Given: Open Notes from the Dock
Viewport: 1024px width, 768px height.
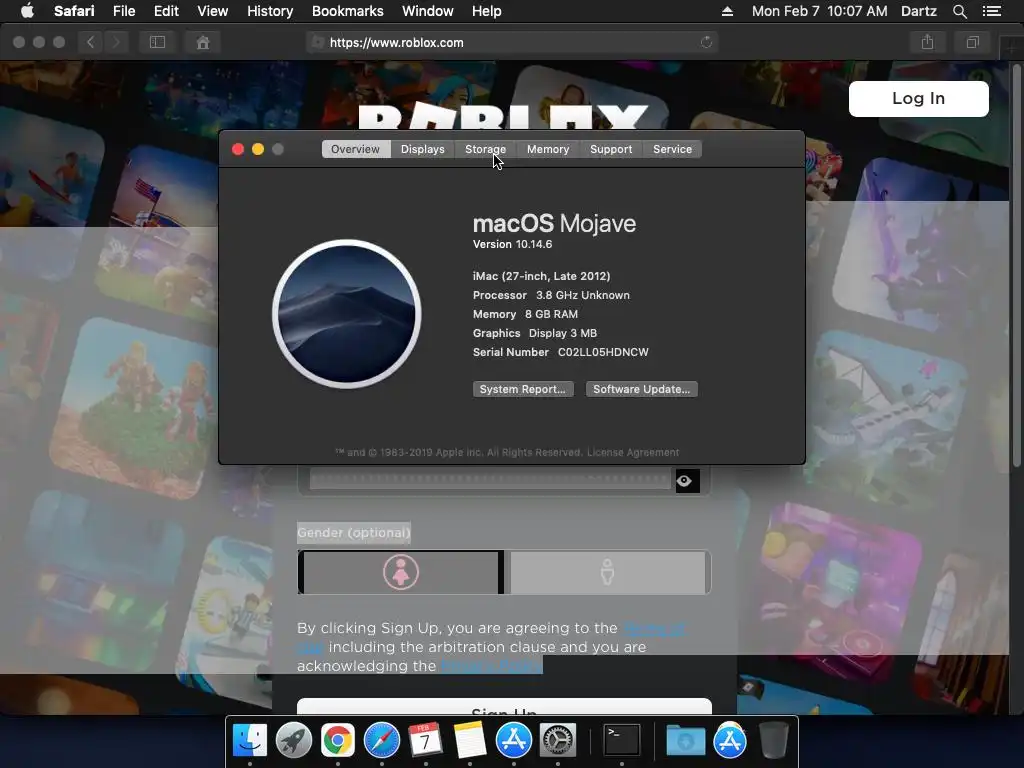Looking at the screenshot, I should point(470,740).
